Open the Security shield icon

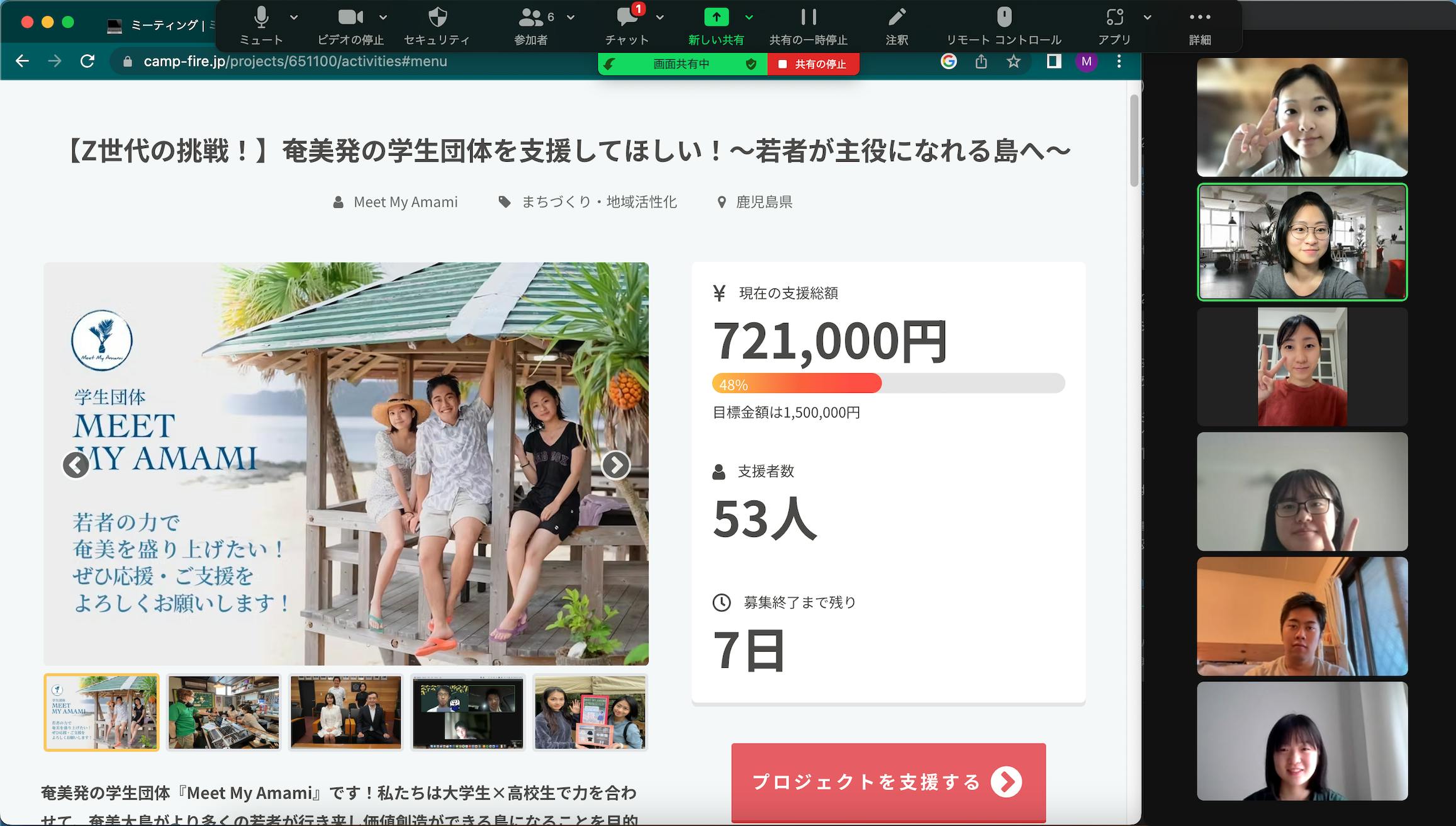437,18
